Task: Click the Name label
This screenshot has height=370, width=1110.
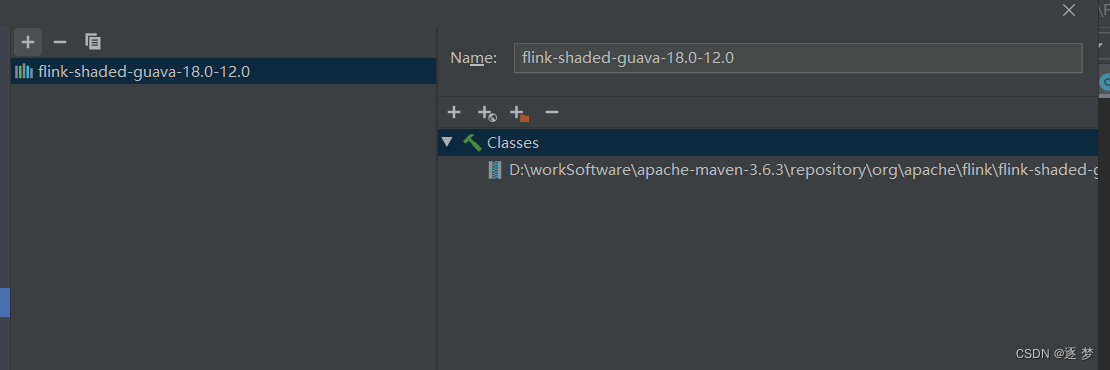Action: pos(474,58)
